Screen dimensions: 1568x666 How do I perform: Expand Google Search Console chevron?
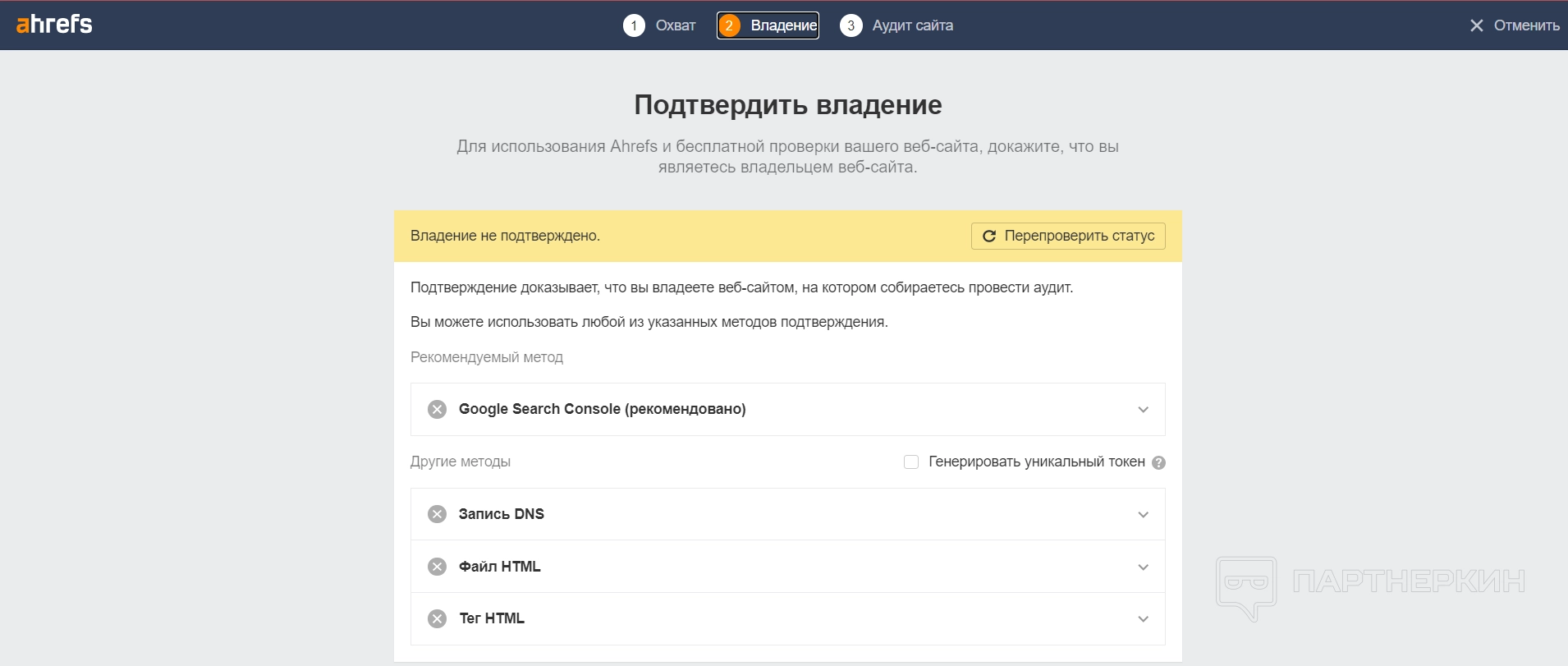1143,410
